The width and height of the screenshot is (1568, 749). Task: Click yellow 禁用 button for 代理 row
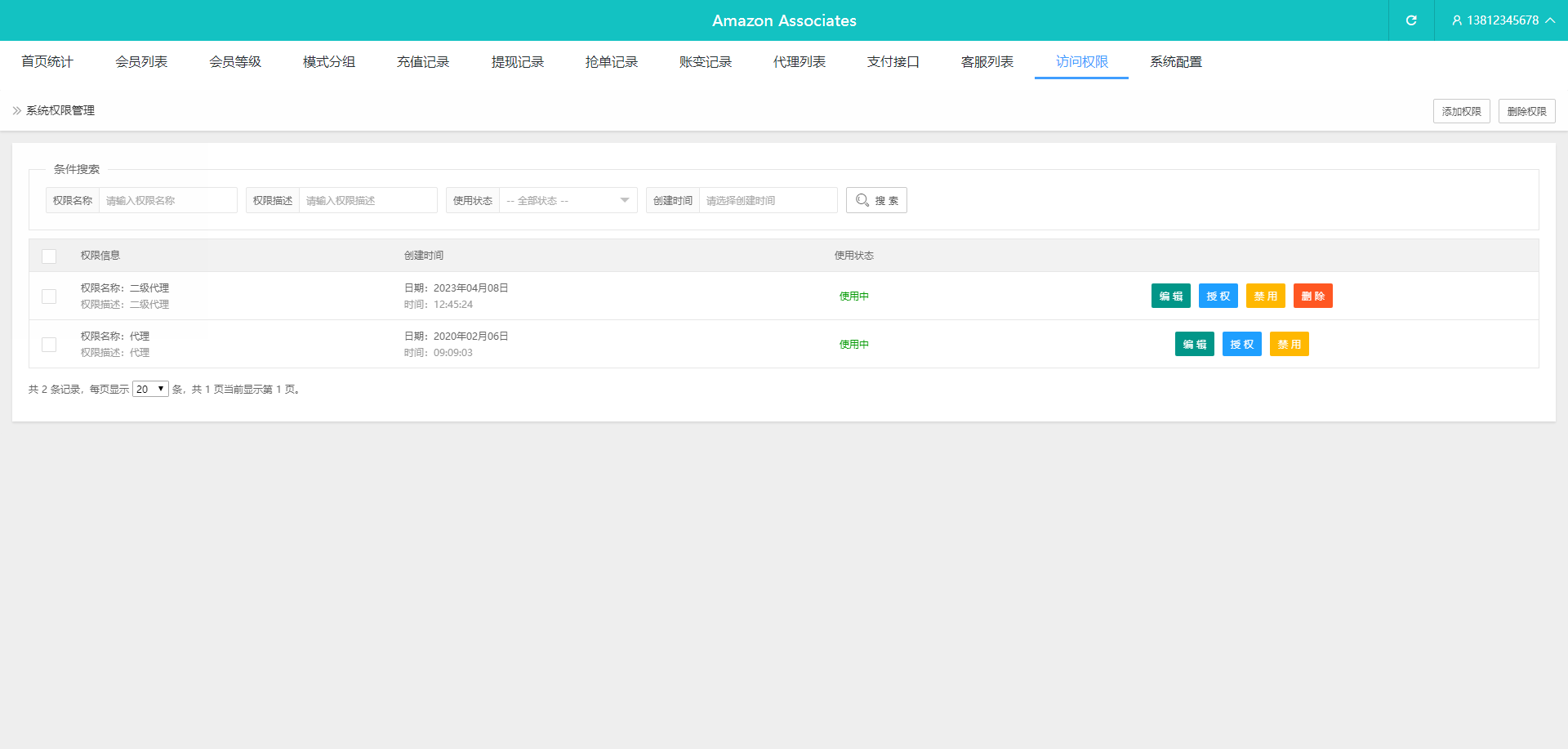[x=1289, y=344]
